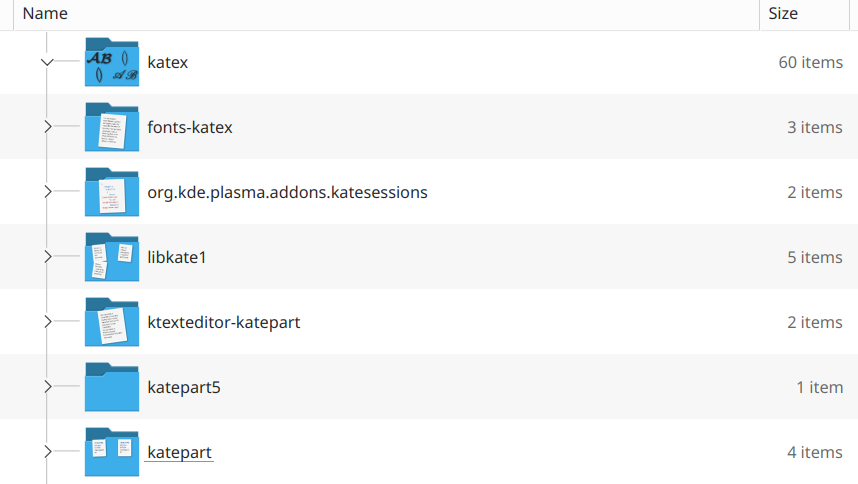Click the katepart5 folder icon
858x484 pixels.
pyautogui.click(x=112, y=387)
